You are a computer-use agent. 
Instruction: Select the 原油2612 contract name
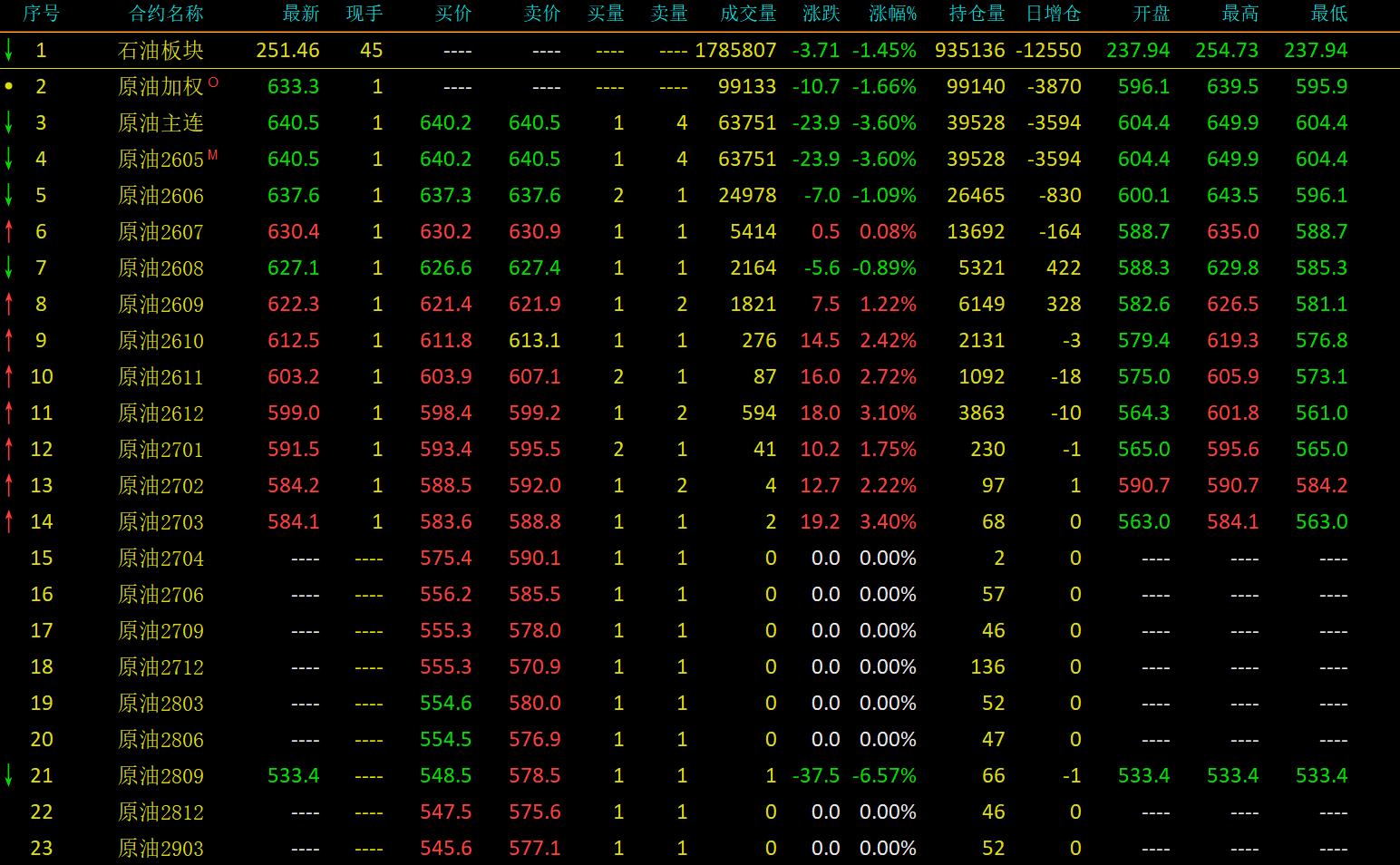click(x=160, y=413)
